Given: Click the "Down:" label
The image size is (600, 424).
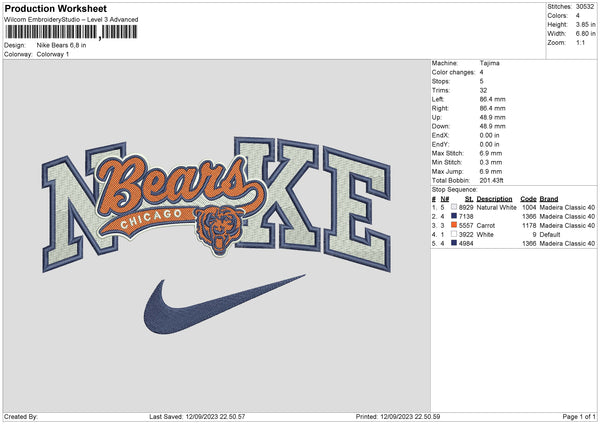Looking at the screenshot, I should point(440,126).
